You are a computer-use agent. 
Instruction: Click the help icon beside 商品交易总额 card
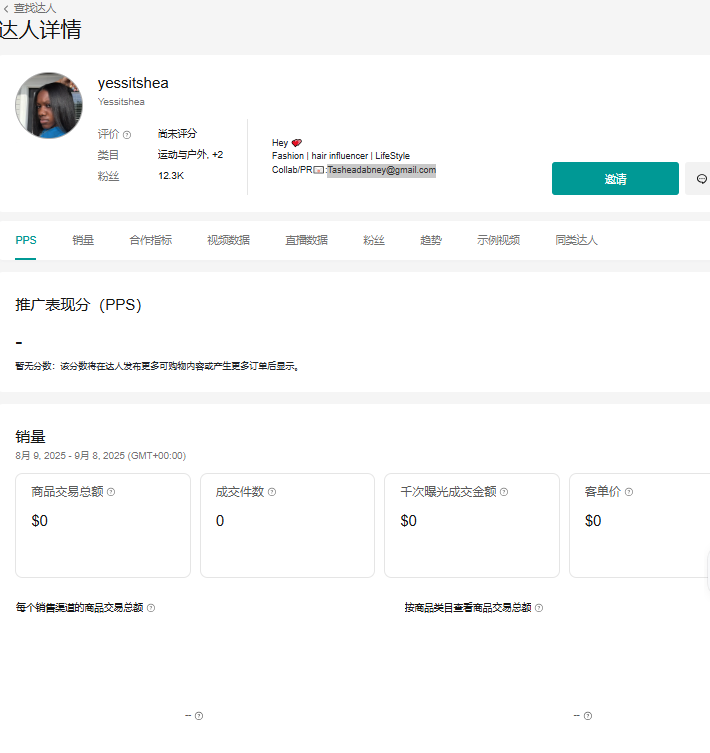(111, 492)
